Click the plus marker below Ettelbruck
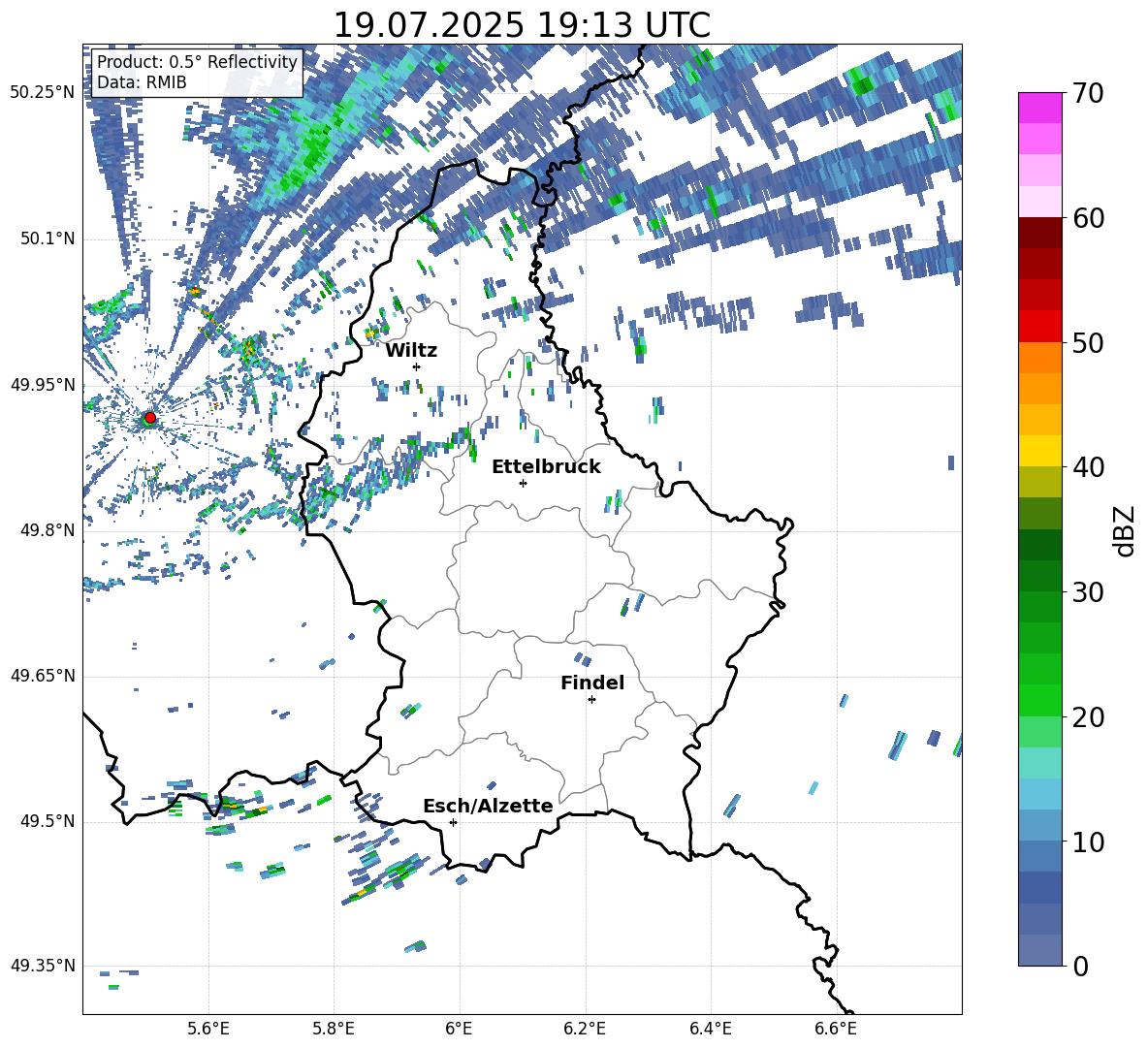 523,483
